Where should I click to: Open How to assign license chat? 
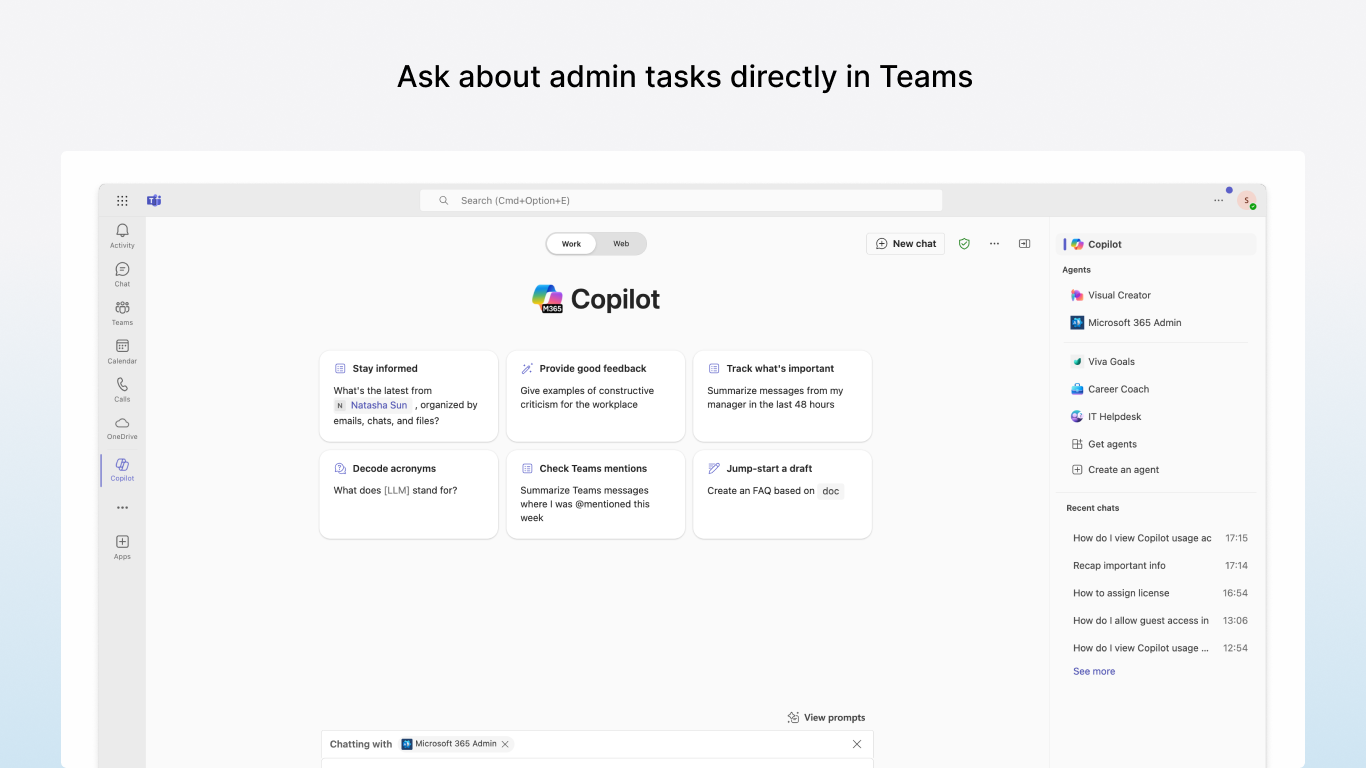click(1160, 593)
